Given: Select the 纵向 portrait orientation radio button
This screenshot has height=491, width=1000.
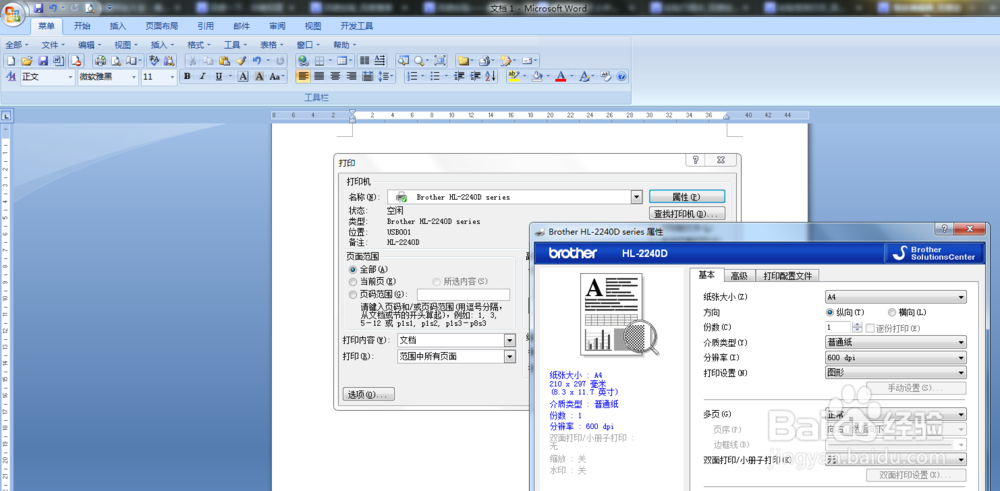Looking at the screenshot, I should coord(830,312).
